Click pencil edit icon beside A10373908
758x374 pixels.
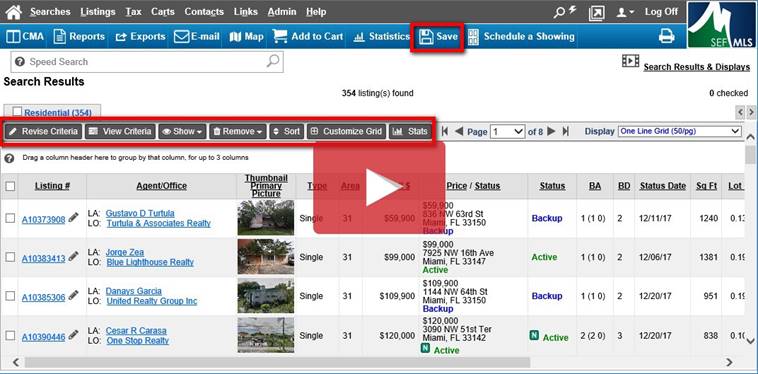point(73,218)
